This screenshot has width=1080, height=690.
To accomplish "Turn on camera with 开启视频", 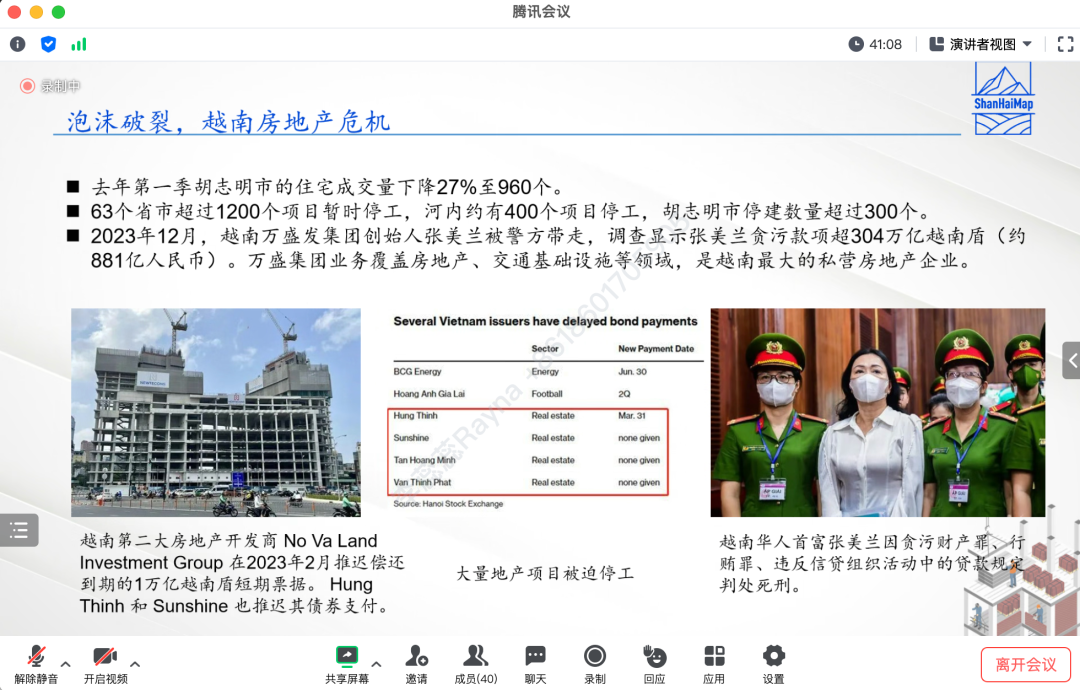I will (105, 665).
